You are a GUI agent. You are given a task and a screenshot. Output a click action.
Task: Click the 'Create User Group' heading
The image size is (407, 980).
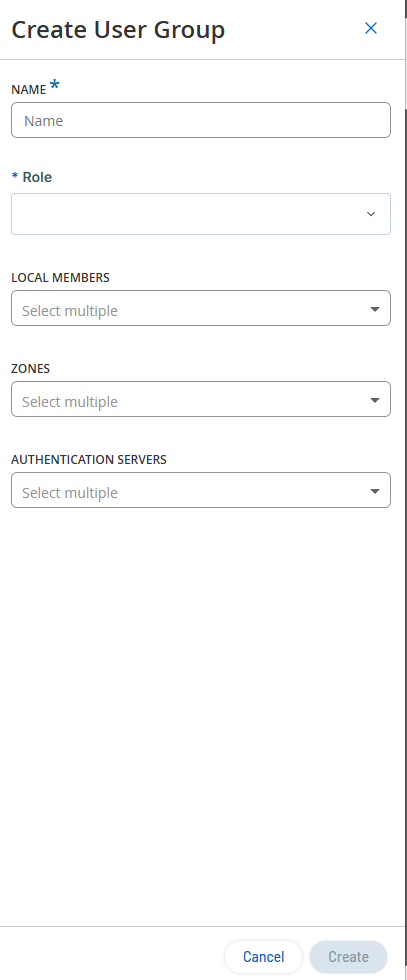[118, 29]
